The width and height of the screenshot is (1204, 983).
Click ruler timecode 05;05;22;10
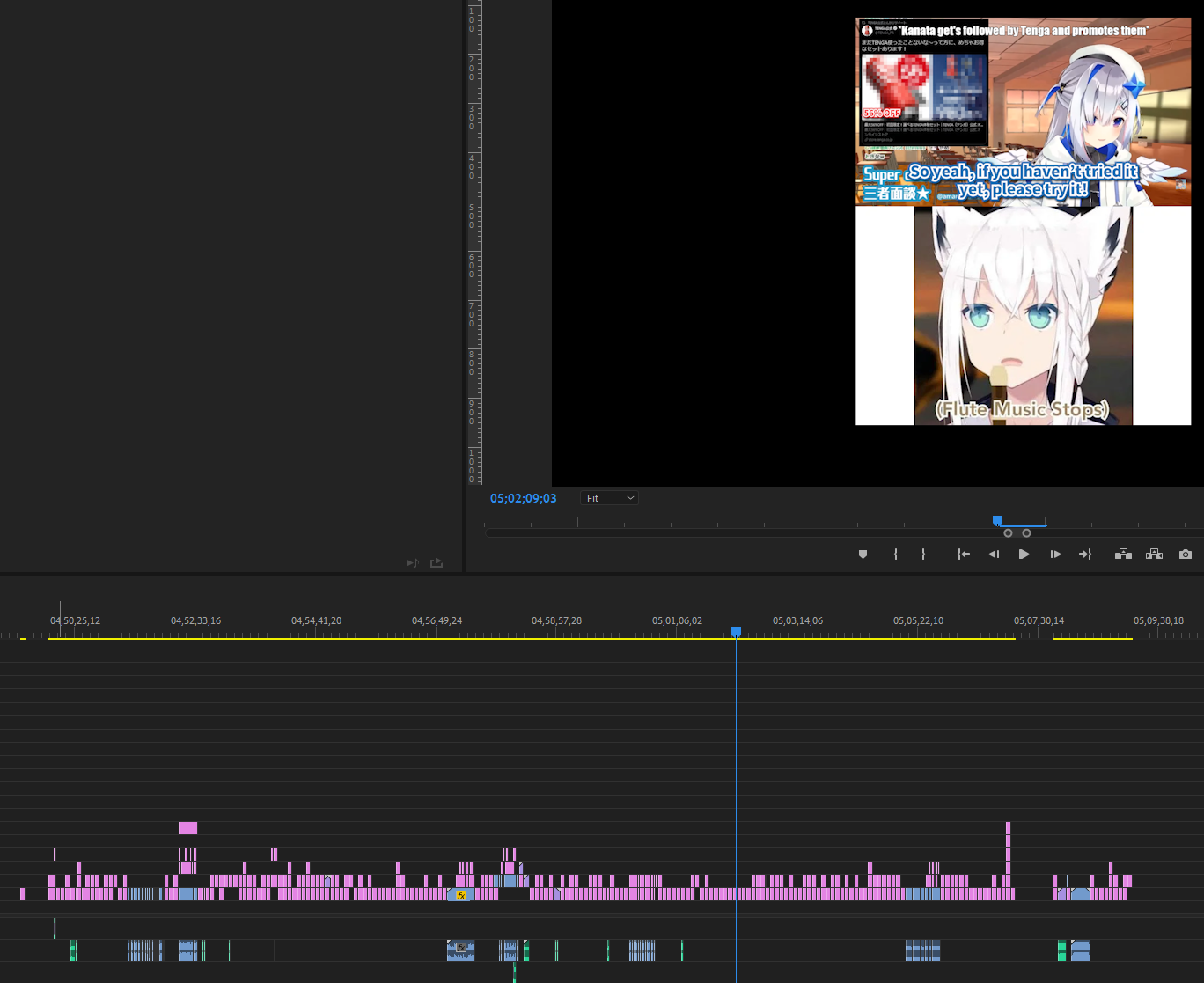(x=918, y=620)
